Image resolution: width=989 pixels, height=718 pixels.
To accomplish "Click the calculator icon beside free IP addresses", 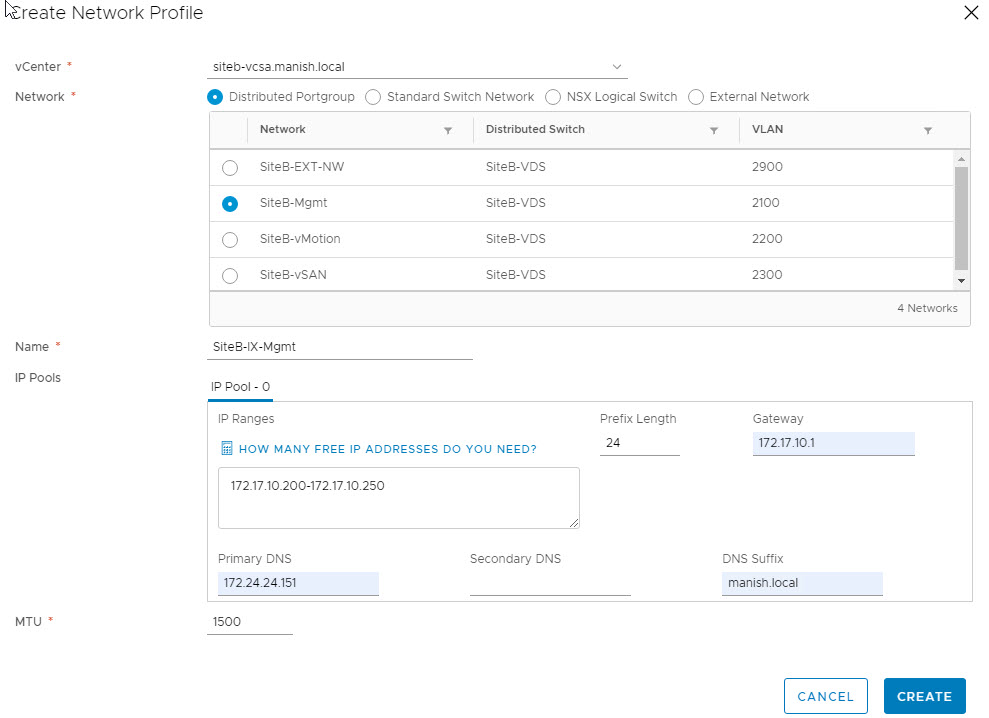I will [226, 449].
